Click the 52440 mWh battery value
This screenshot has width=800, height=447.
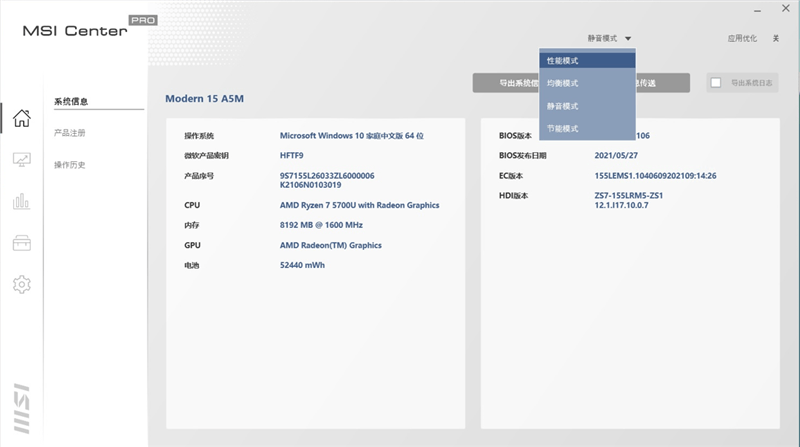click(302, 265)
